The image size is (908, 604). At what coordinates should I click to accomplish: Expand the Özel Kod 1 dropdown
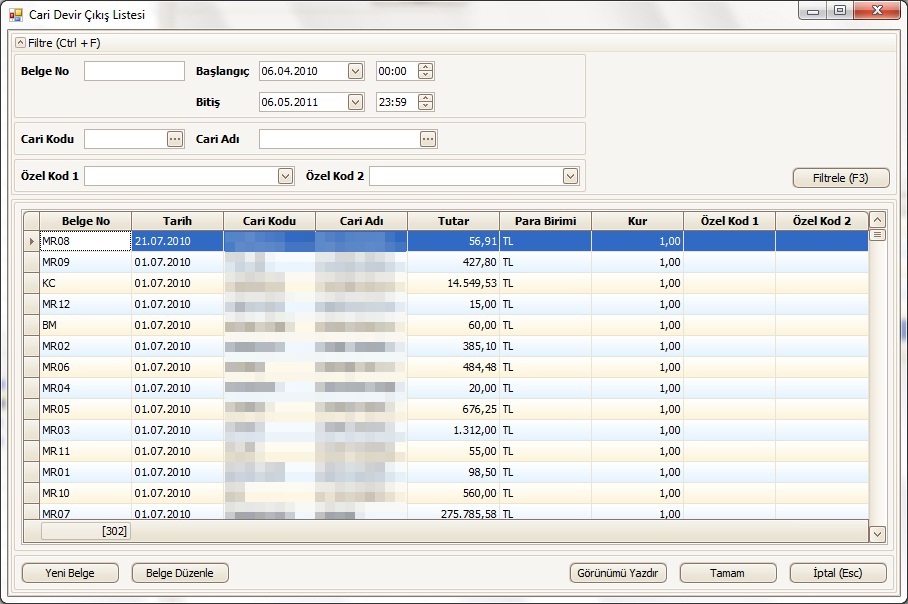click(x=285, y=176)
